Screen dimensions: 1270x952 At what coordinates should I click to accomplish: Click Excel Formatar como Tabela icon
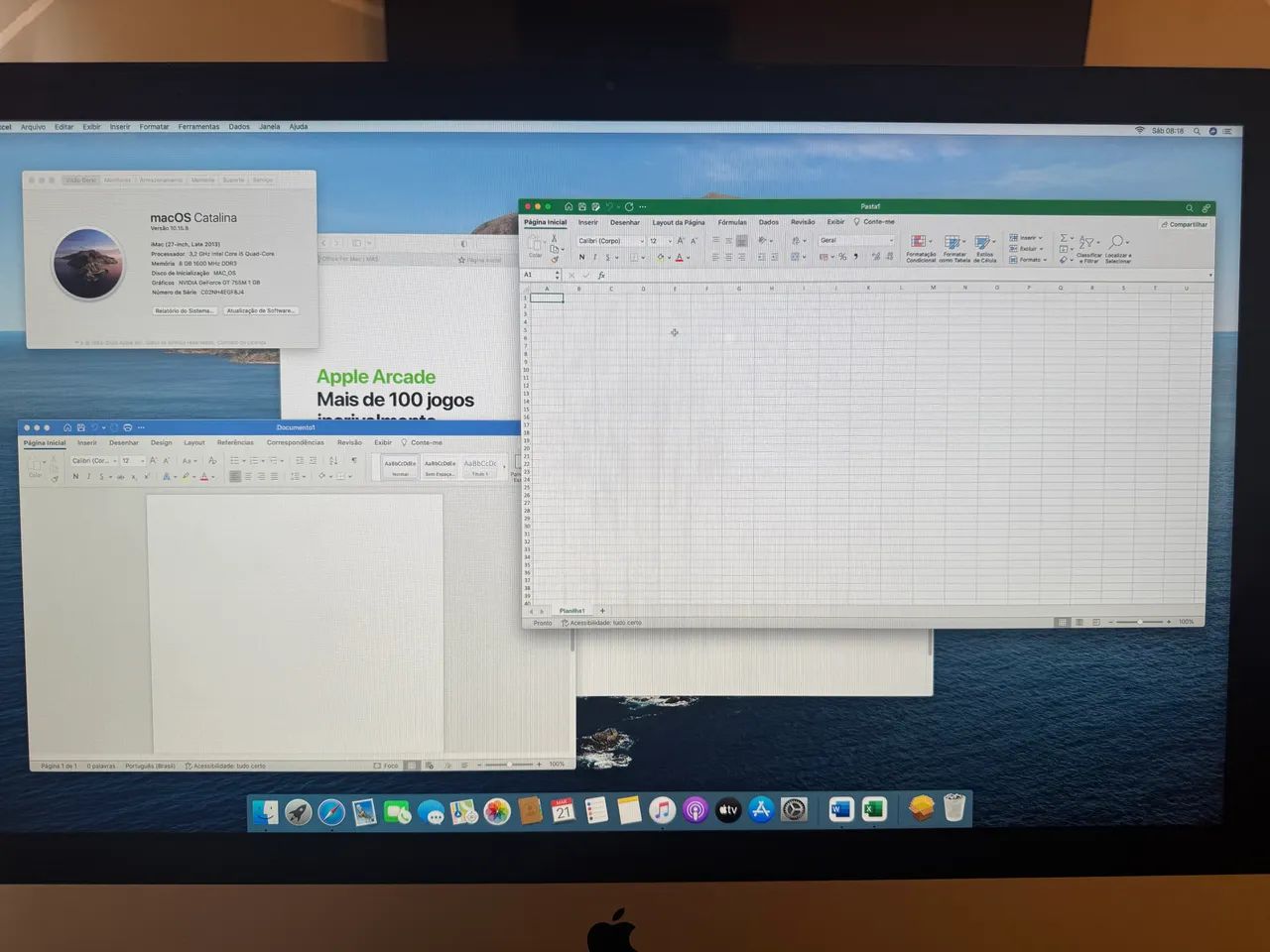[x=952, y=242]
